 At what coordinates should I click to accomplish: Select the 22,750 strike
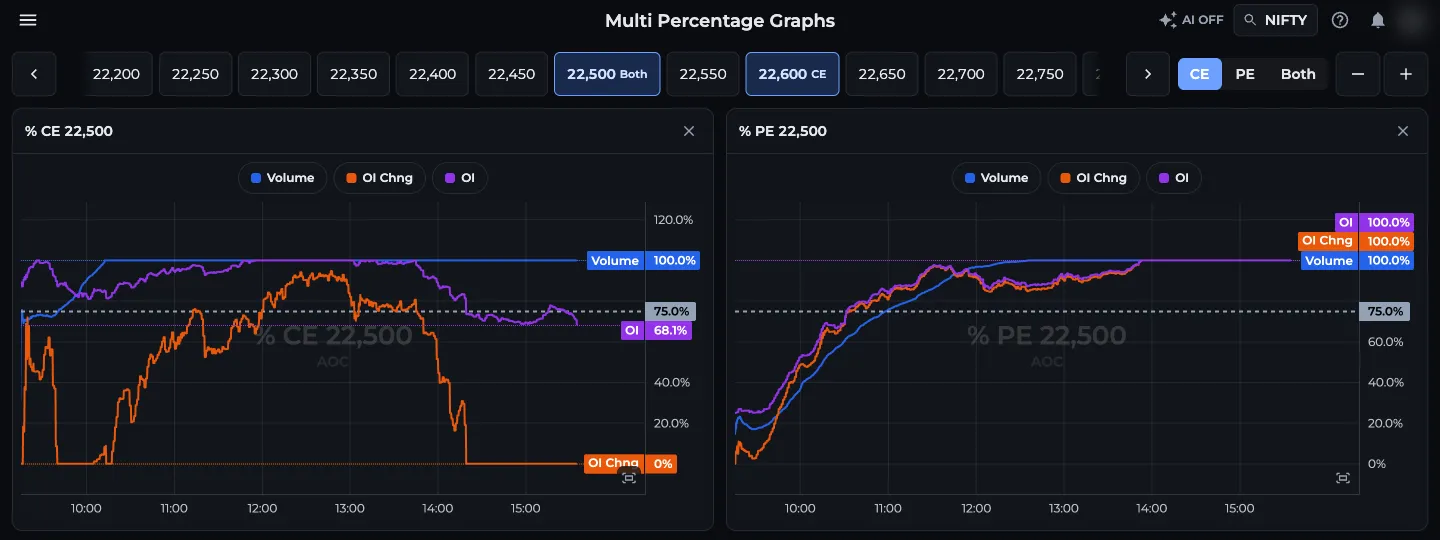click(1040, 74)
